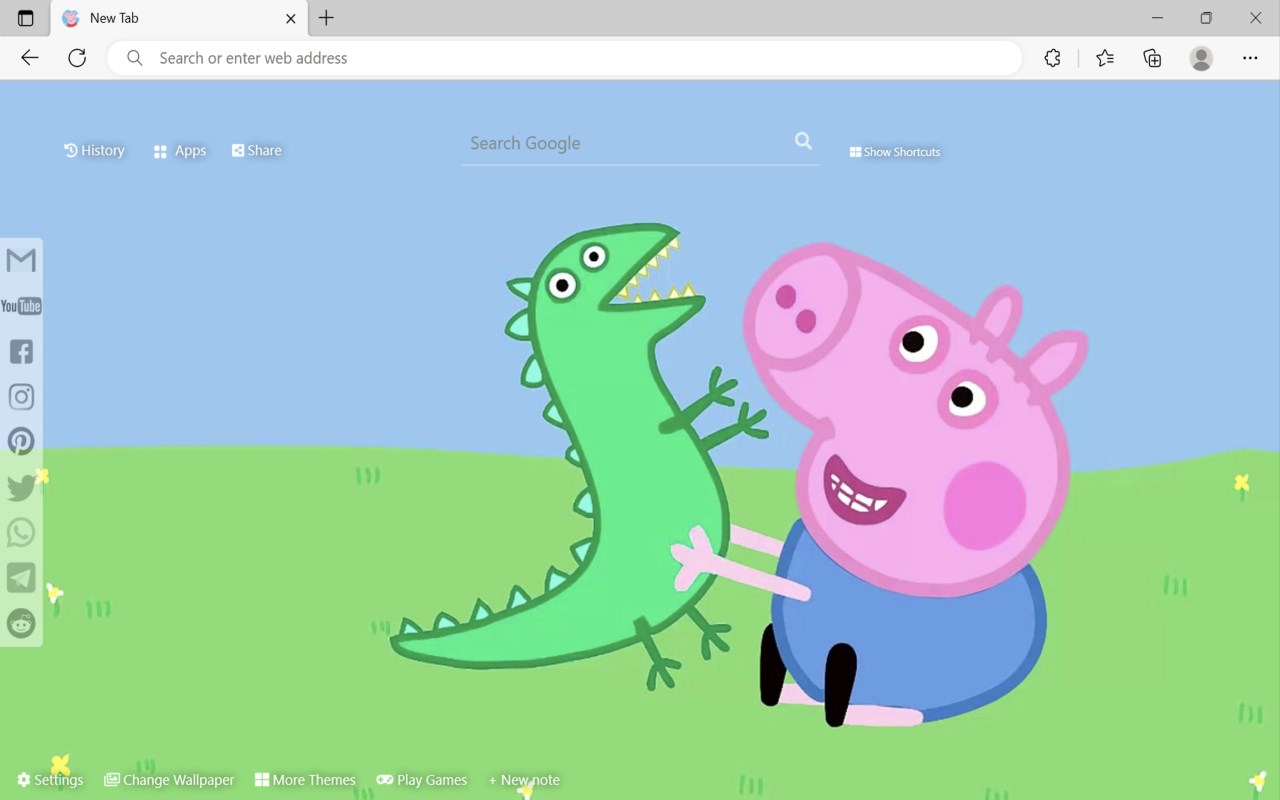Open Twitter from the sidebar
This screenshot has width=1280, height=800.
(x=21, y=487)
